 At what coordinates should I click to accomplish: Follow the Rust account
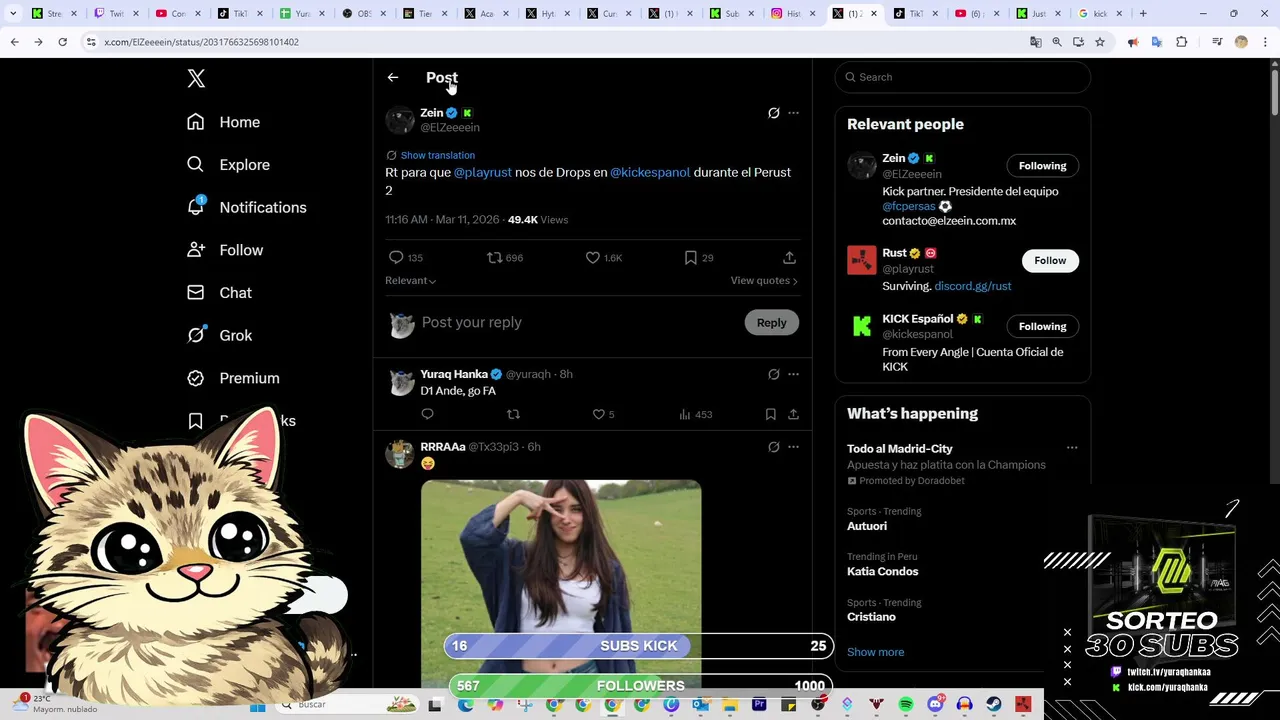(1050, 261)
